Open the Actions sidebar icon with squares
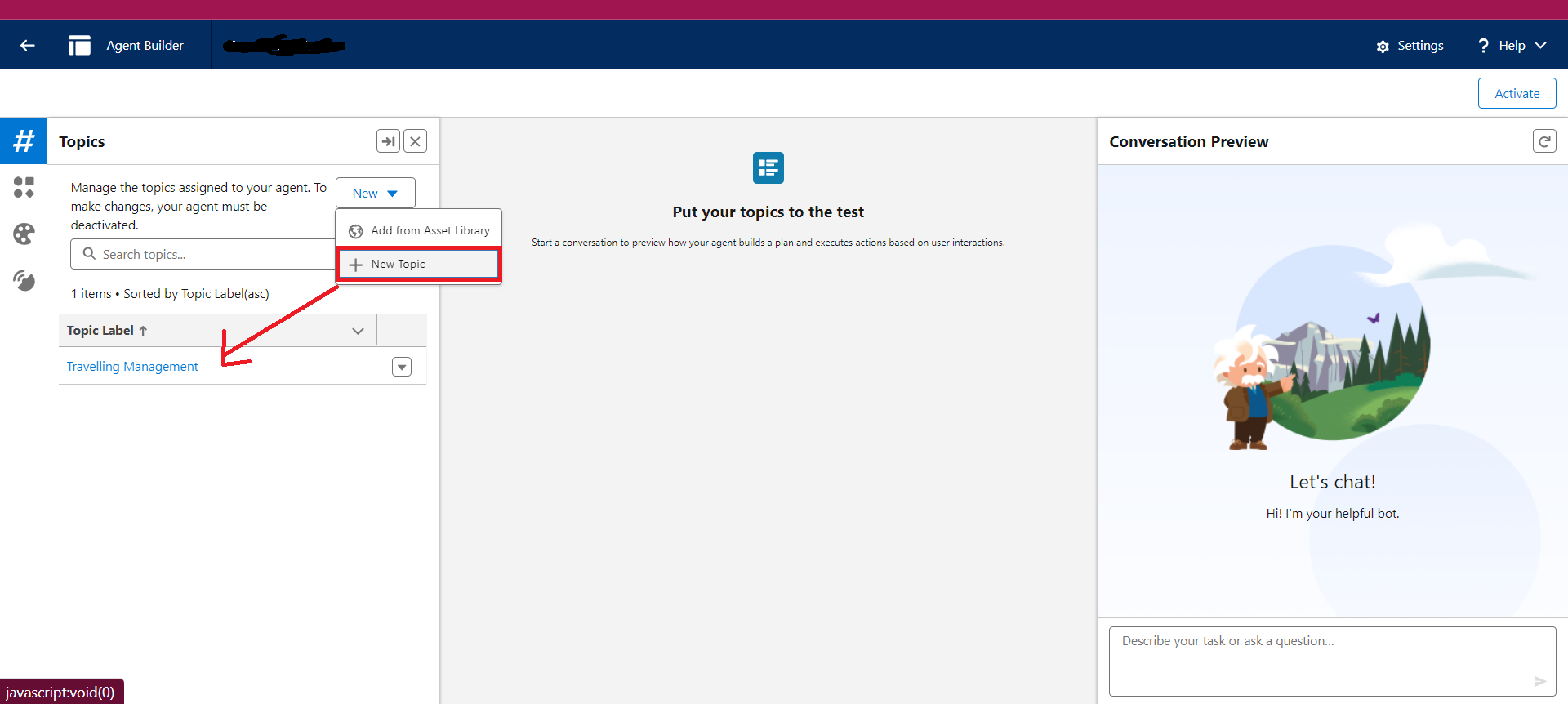Screen dimensions: 1568x704 [x=24, y=188]
